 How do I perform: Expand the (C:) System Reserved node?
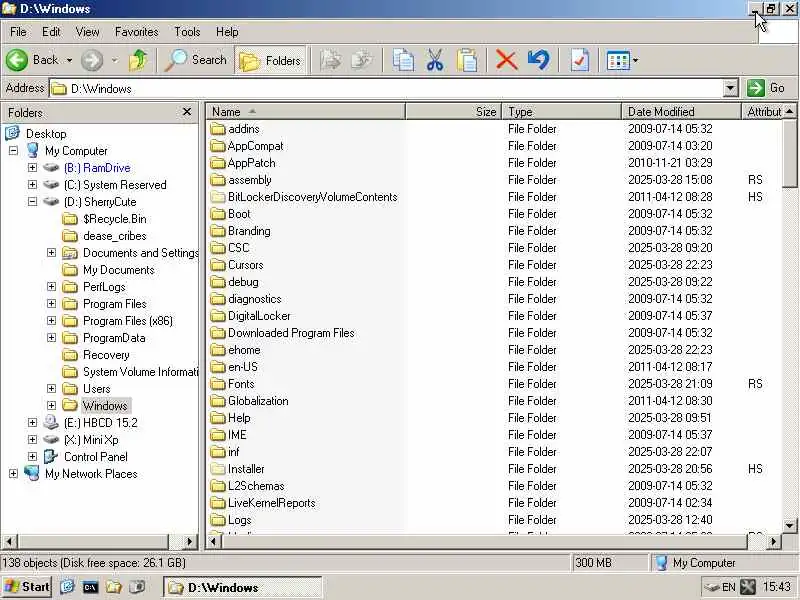pyautogui.click(x=32, y=184)
